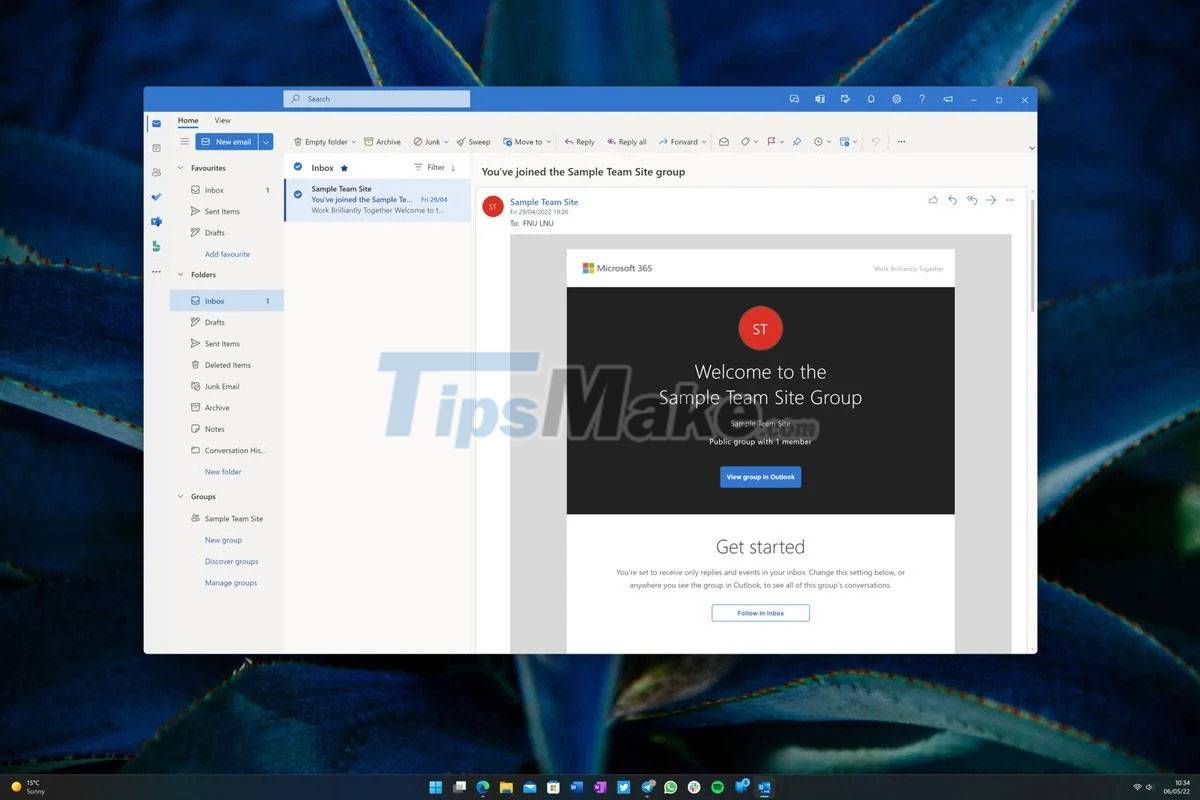Open Settings via the gear icon
1200x800 pixels.
click(896, 99)
